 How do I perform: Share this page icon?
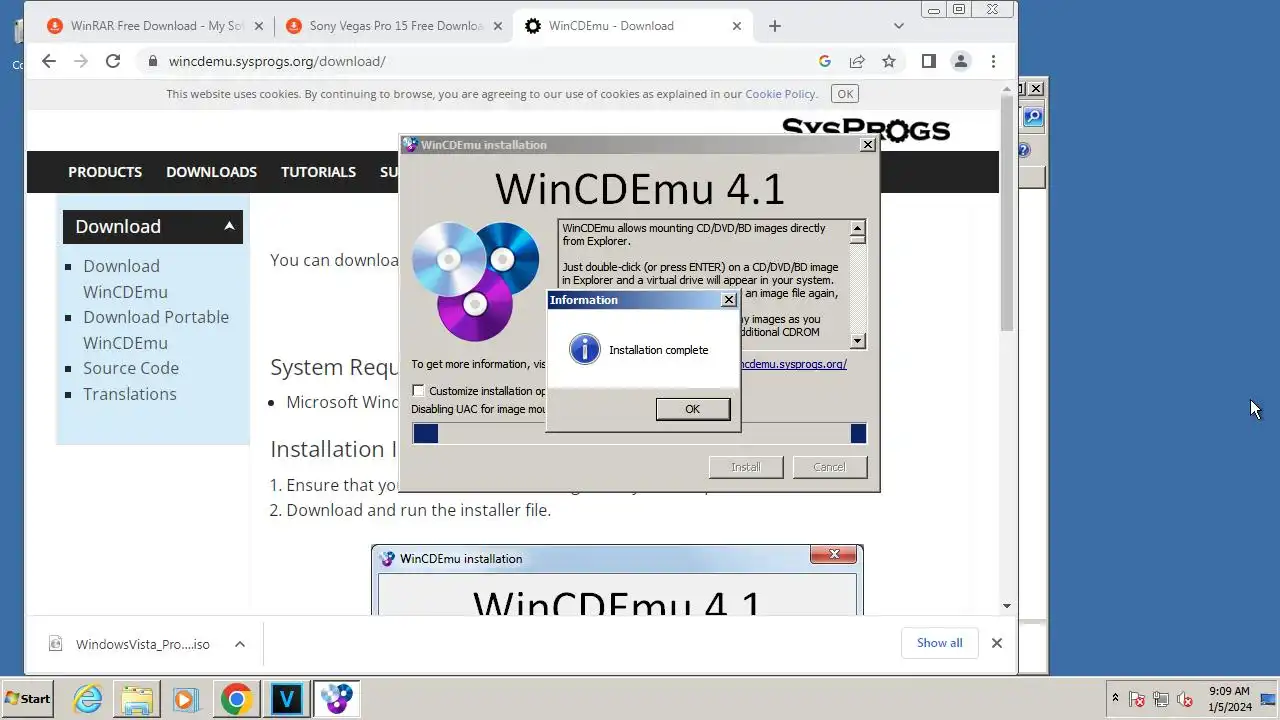857,61
